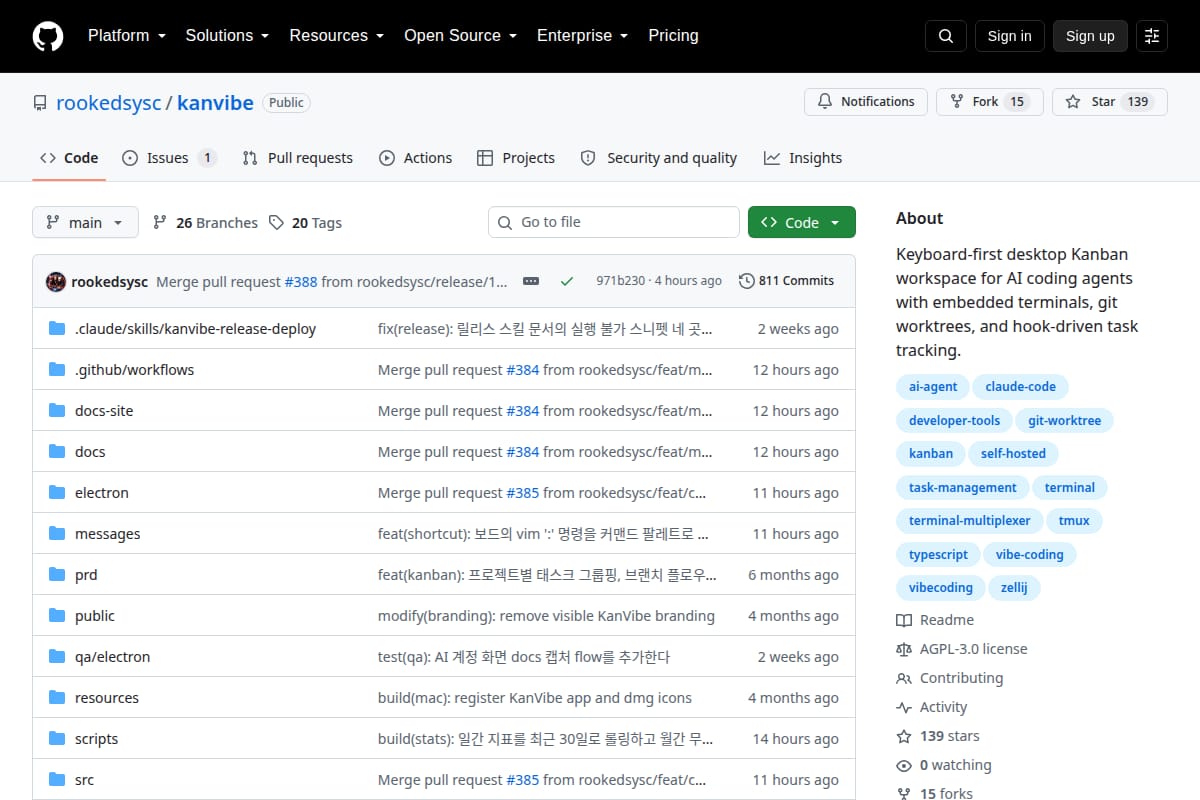View the 20 Tags link
The width and height of the screenshot is (1200, 800).
[x=305, y=223]
